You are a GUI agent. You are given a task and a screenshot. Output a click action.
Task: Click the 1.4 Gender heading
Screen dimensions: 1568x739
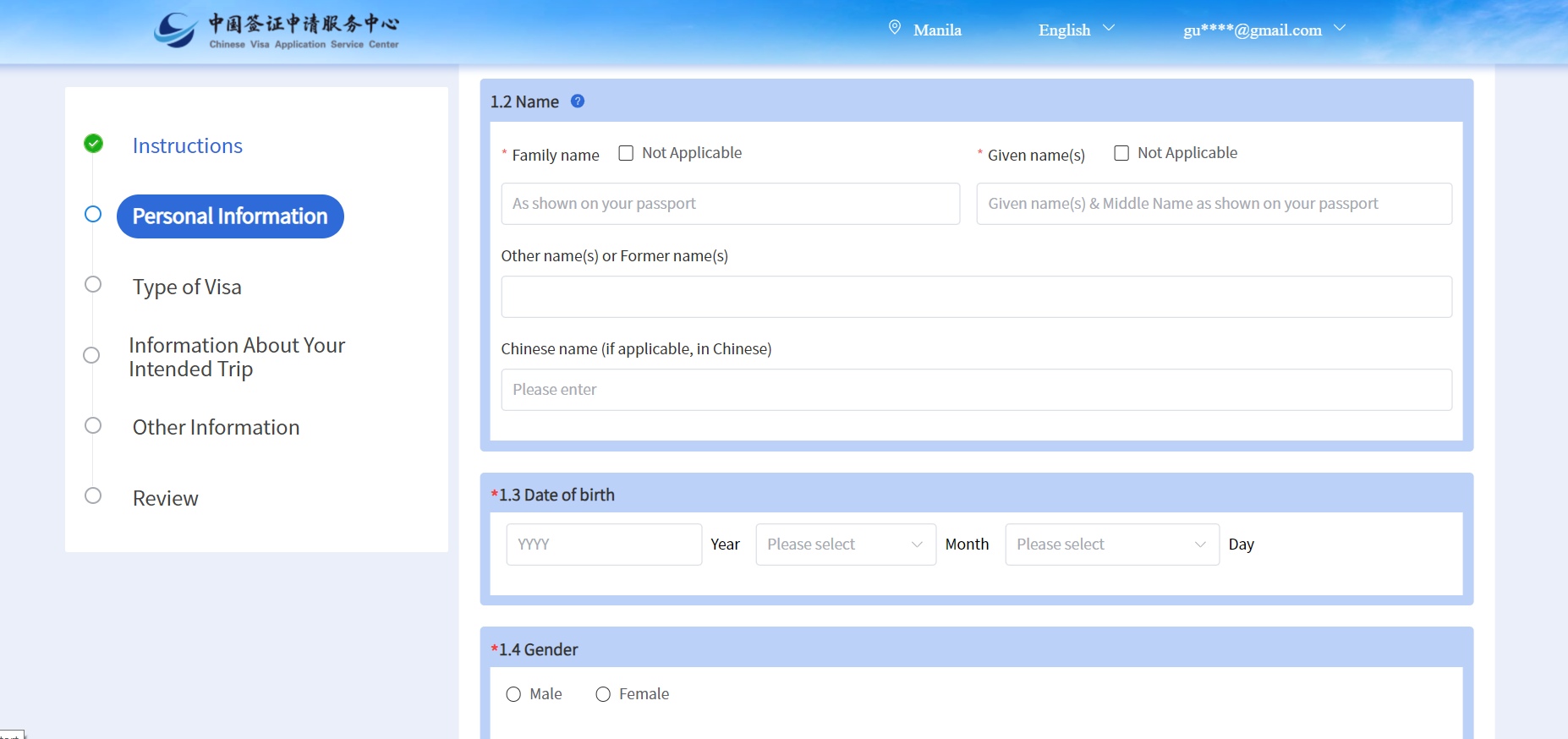tap(535, 649)
